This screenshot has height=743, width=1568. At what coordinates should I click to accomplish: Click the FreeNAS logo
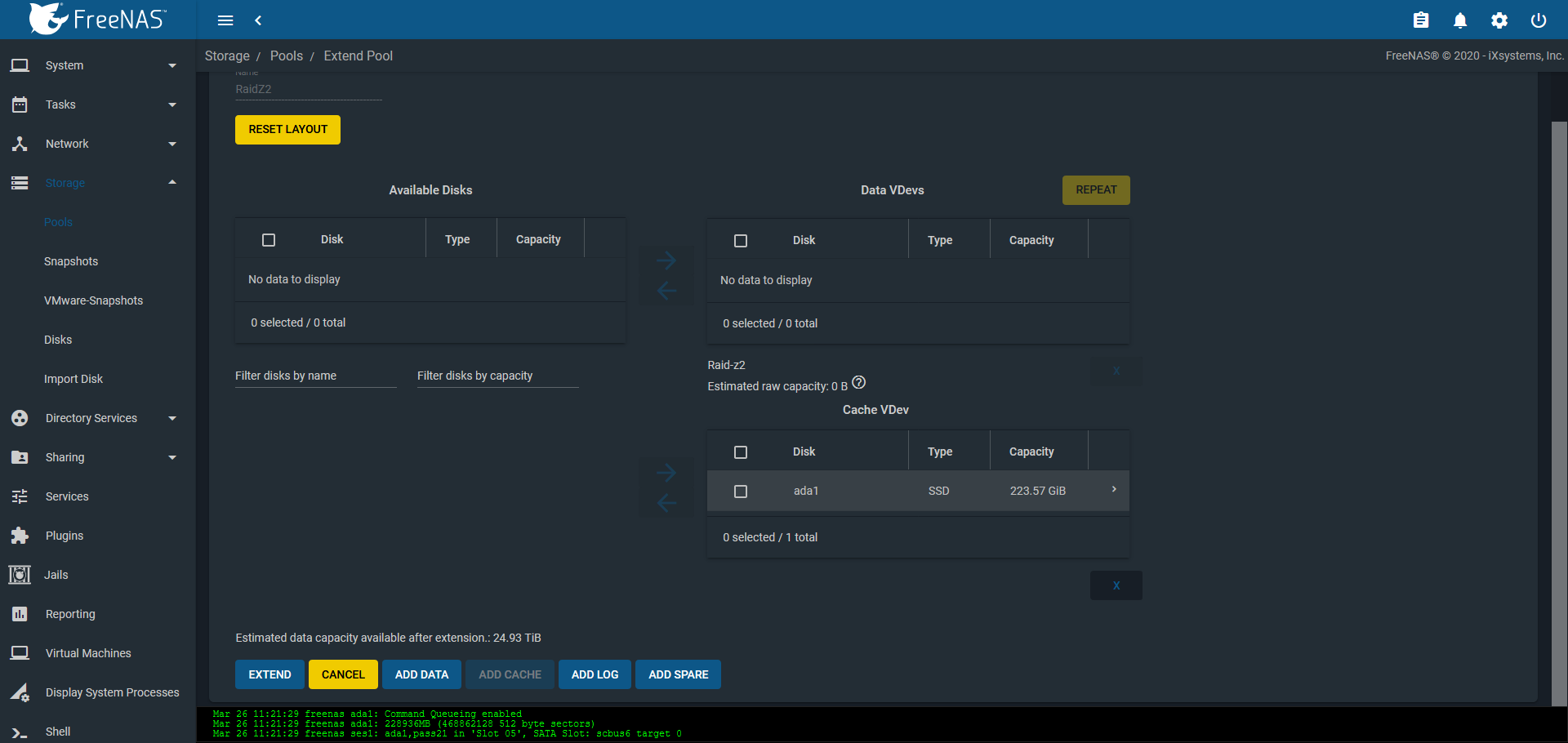click(98, 19)
